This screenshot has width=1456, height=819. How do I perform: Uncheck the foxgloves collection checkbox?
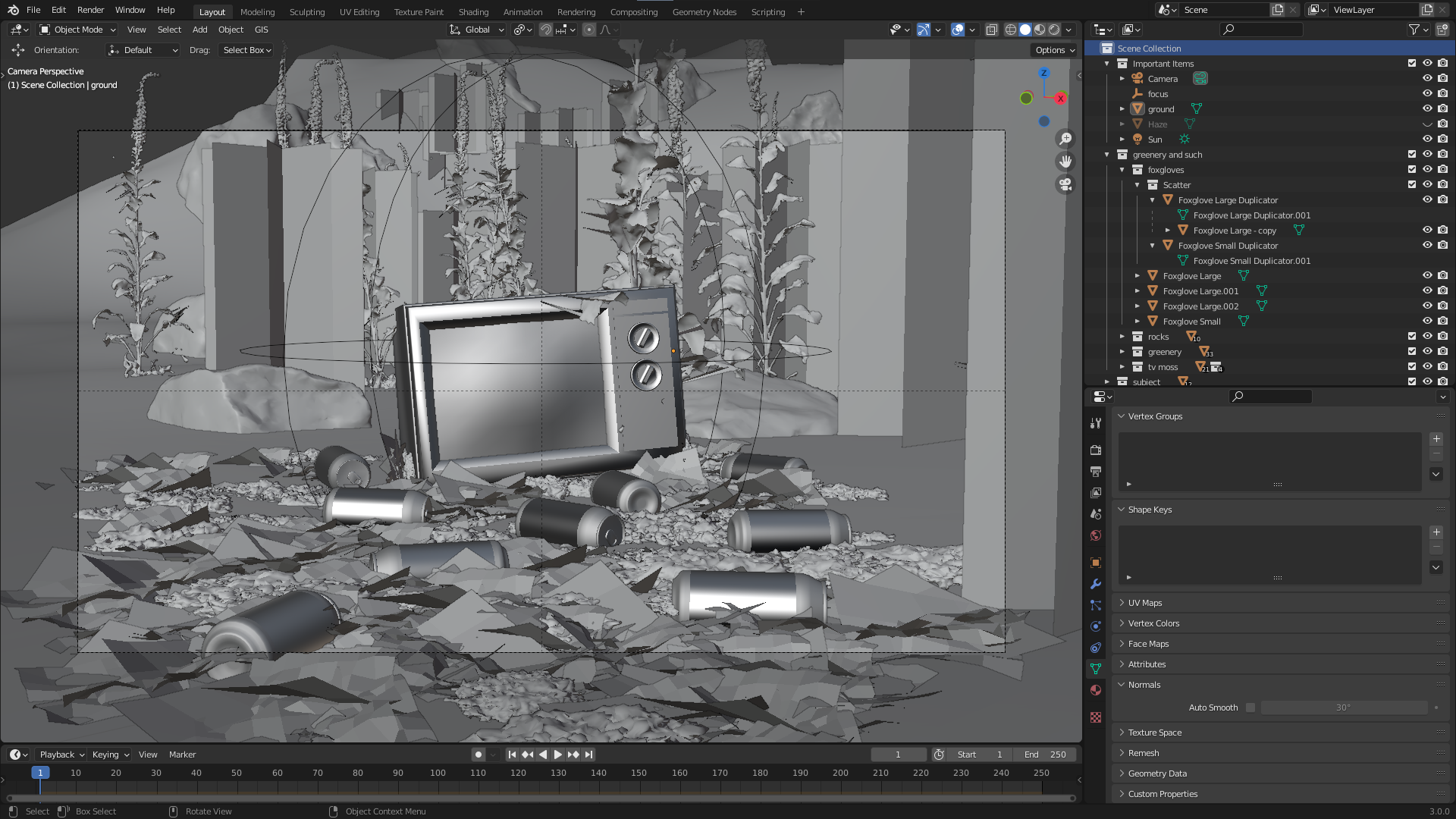click(1412, 170)
